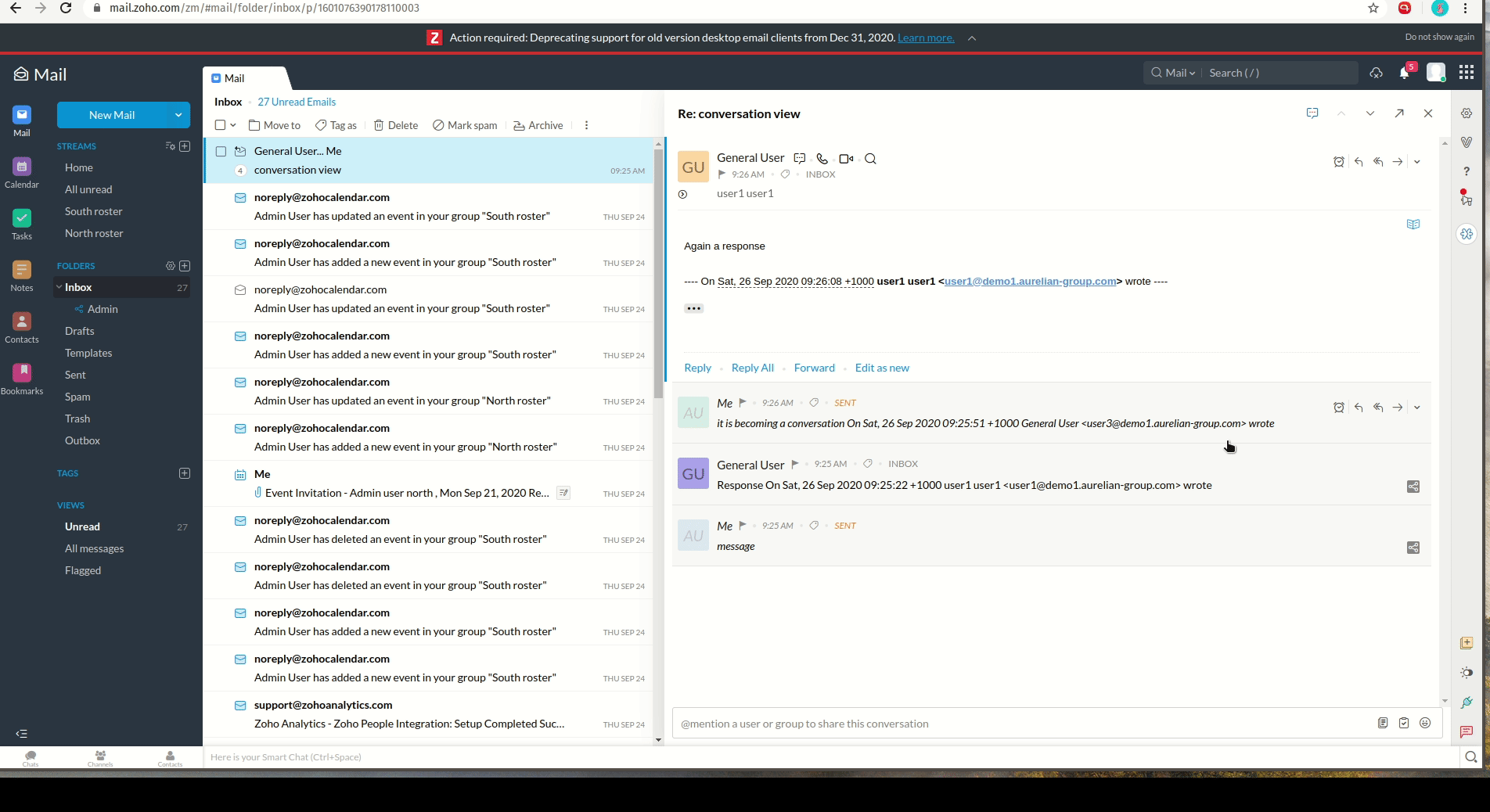The height and width of the screenshot is (812, 1490).
Task: Open the apps grid launcher icon
Action: (1467, 73)
